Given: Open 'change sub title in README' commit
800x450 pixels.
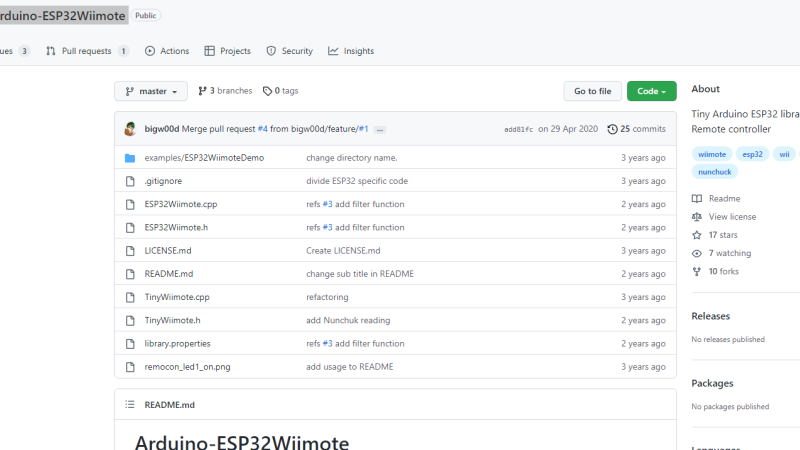Looking at the screenshot, I should [360, 274].
